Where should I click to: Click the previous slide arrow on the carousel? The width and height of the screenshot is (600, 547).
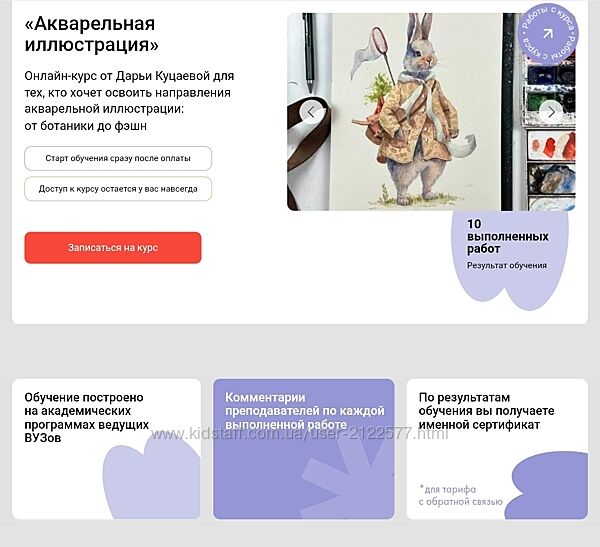tap(311, 112)
